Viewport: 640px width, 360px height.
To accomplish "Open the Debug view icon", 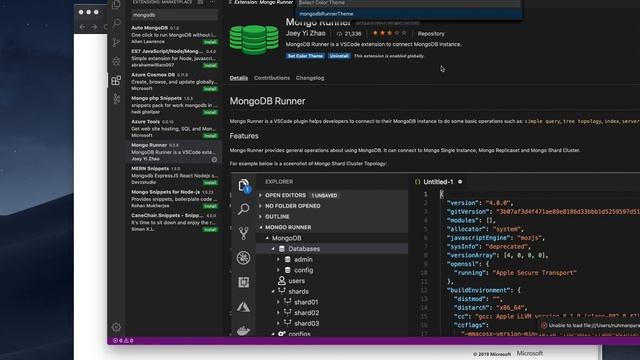I will pyautogui.click(x=116, y=61).
